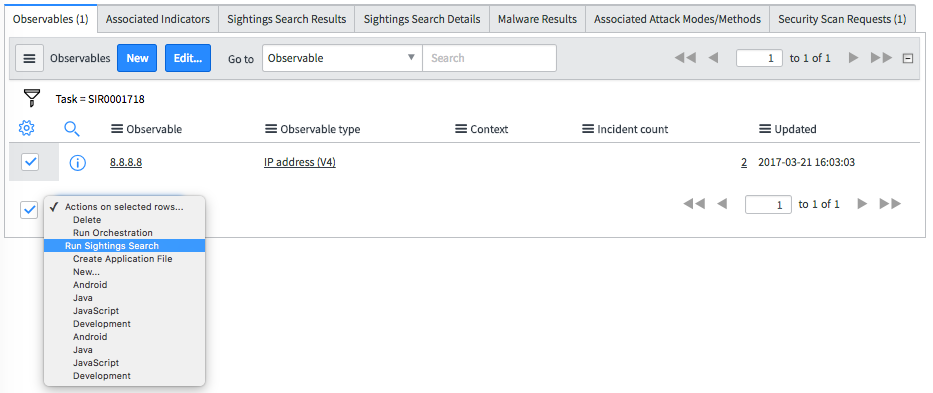933x393 pixels.
Task: Choose Create Application File action
Action: click(x=124, y=259)
